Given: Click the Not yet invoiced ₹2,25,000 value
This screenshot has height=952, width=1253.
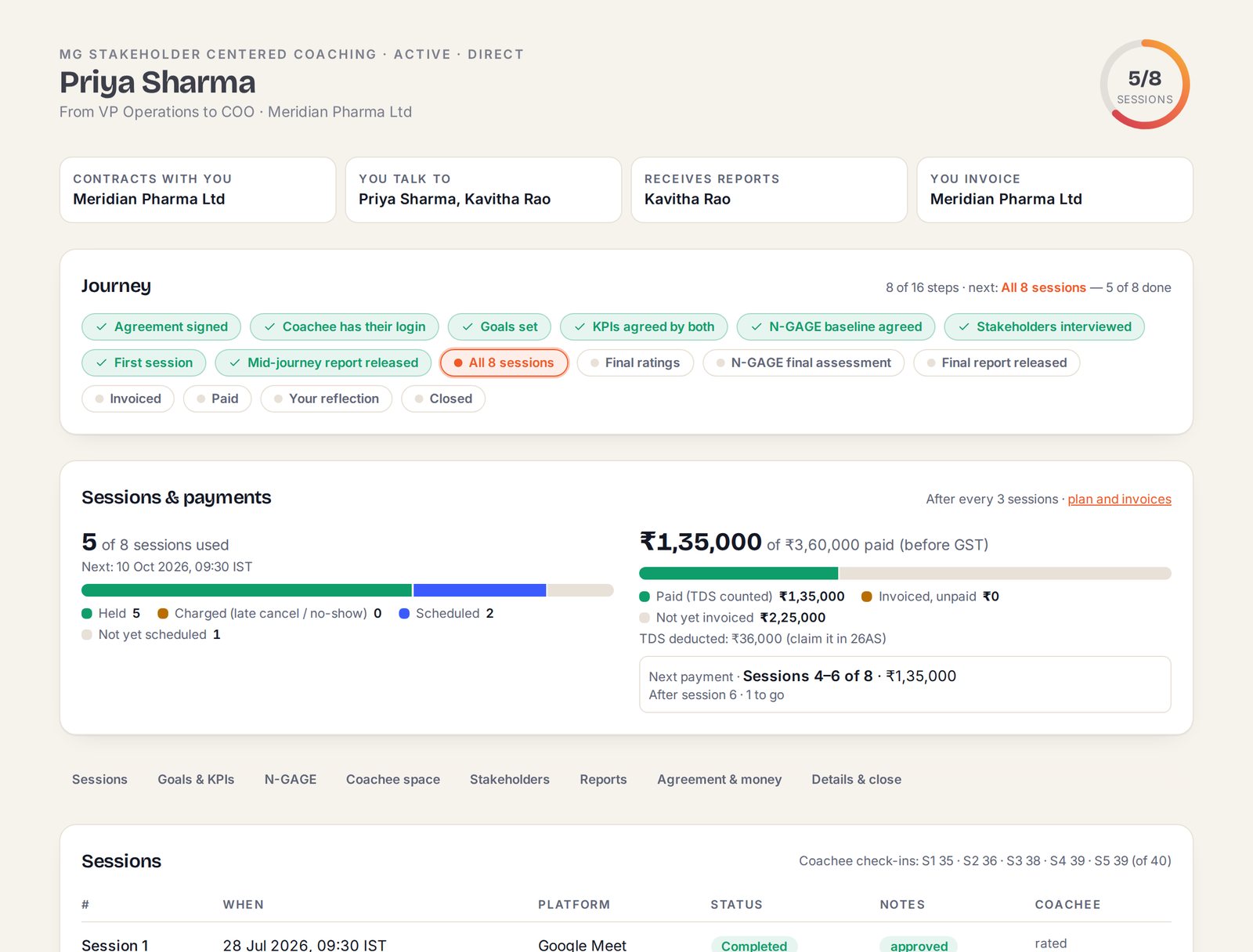Looking at the screenshot, I should (793, 617).
